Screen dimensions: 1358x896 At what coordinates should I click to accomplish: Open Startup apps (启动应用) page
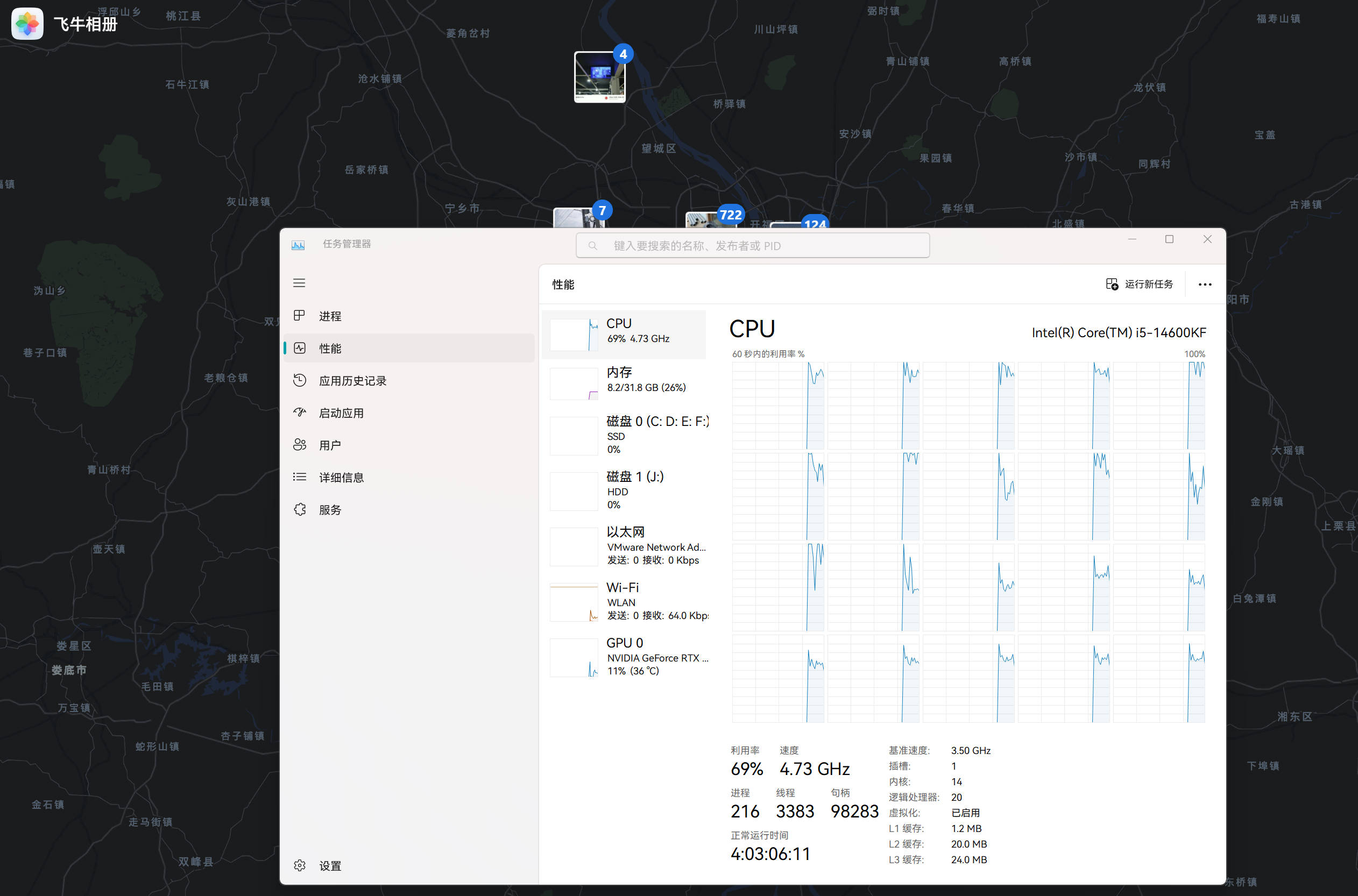click(341, 413)
